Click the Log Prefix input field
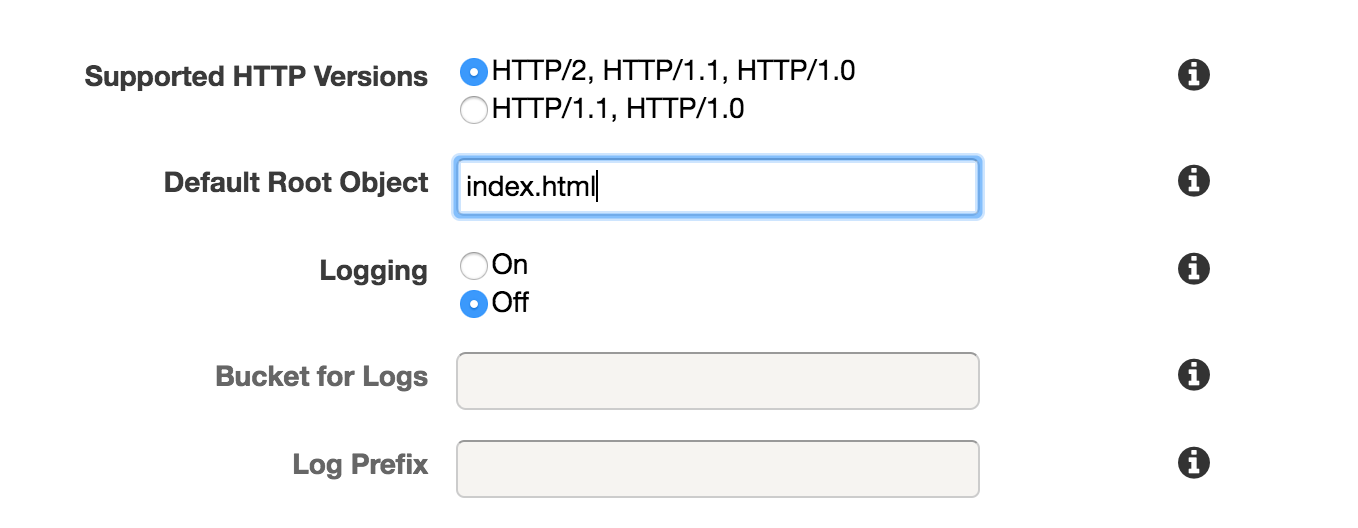This screenshot has height=528, width=1358. point(717,469)
